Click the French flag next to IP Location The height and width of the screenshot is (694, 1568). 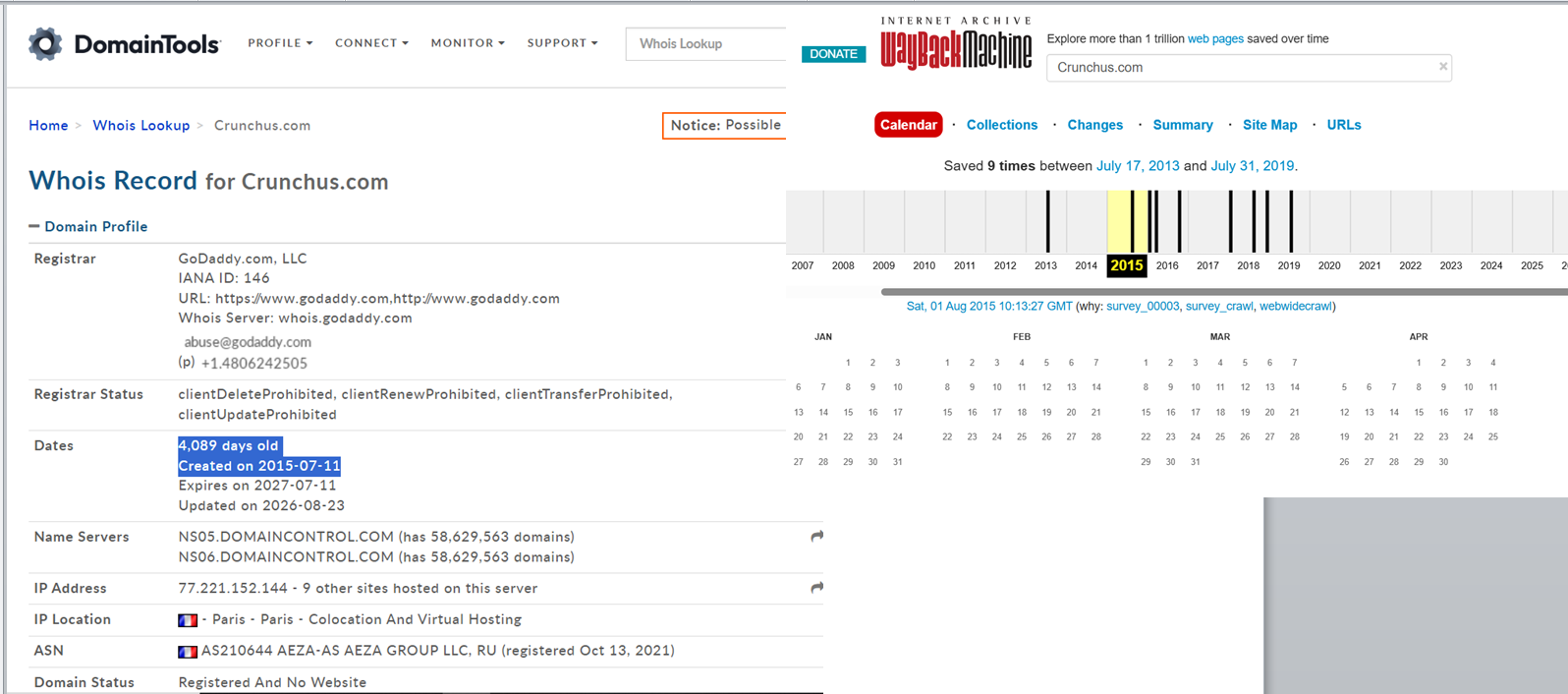(188, 620)
